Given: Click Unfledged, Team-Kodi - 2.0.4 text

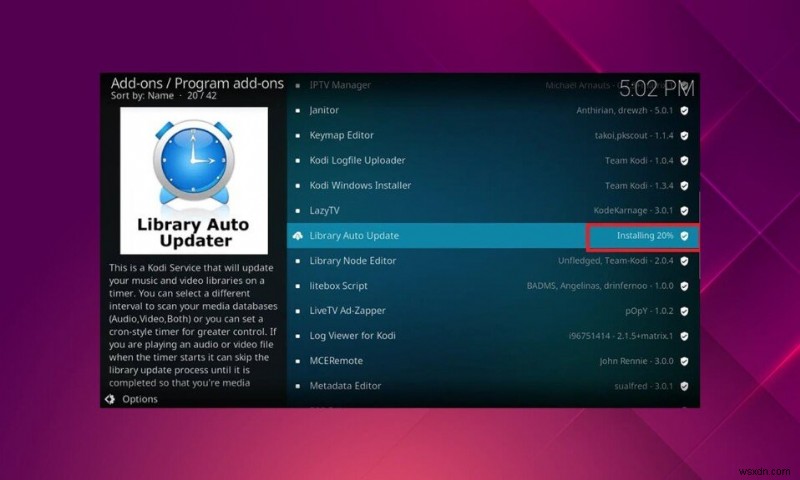Looking at the screenshot, I should tap(615, 261).
